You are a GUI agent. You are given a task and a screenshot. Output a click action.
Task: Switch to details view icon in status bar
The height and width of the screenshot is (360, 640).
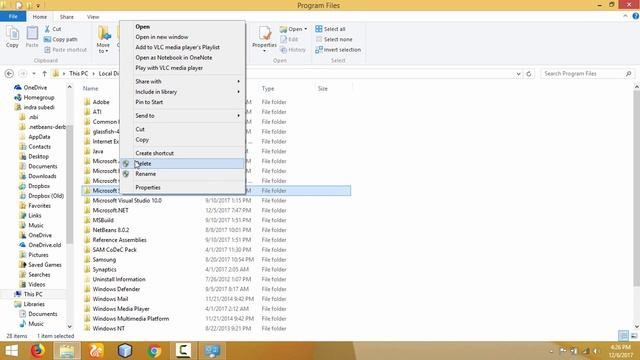tap(623, 336)
